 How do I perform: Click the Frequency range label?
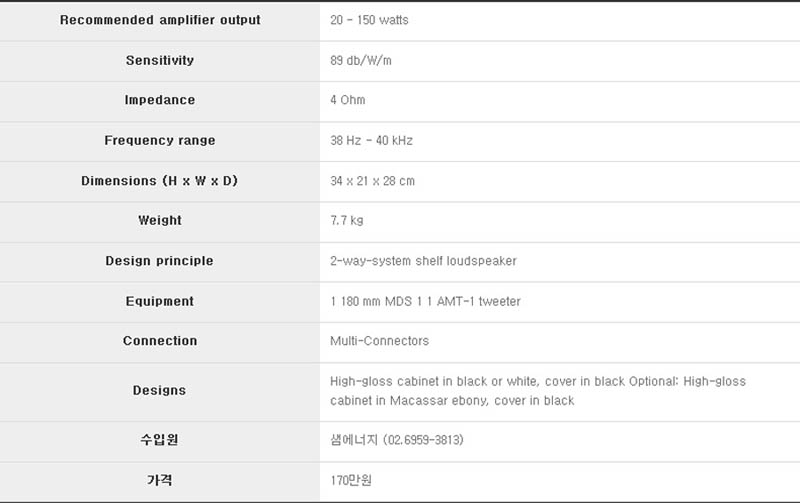pos(160,140)
